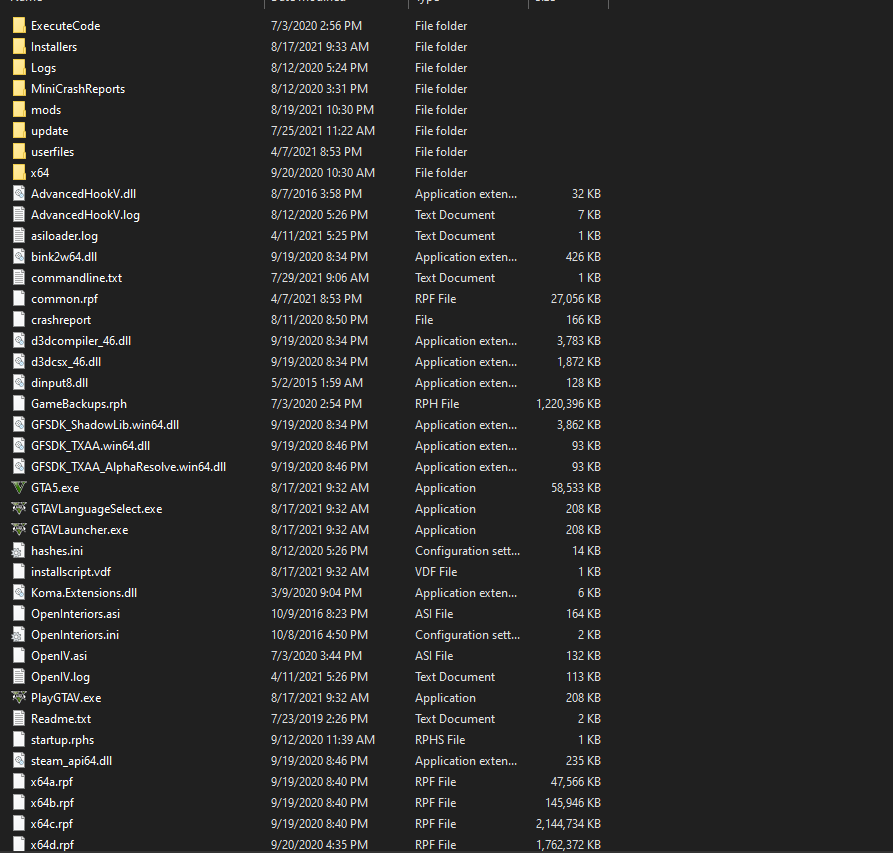Viewport: 893px width, 853px height.
Task: Click the Readme.txt document icon
Action: point(19,719)
